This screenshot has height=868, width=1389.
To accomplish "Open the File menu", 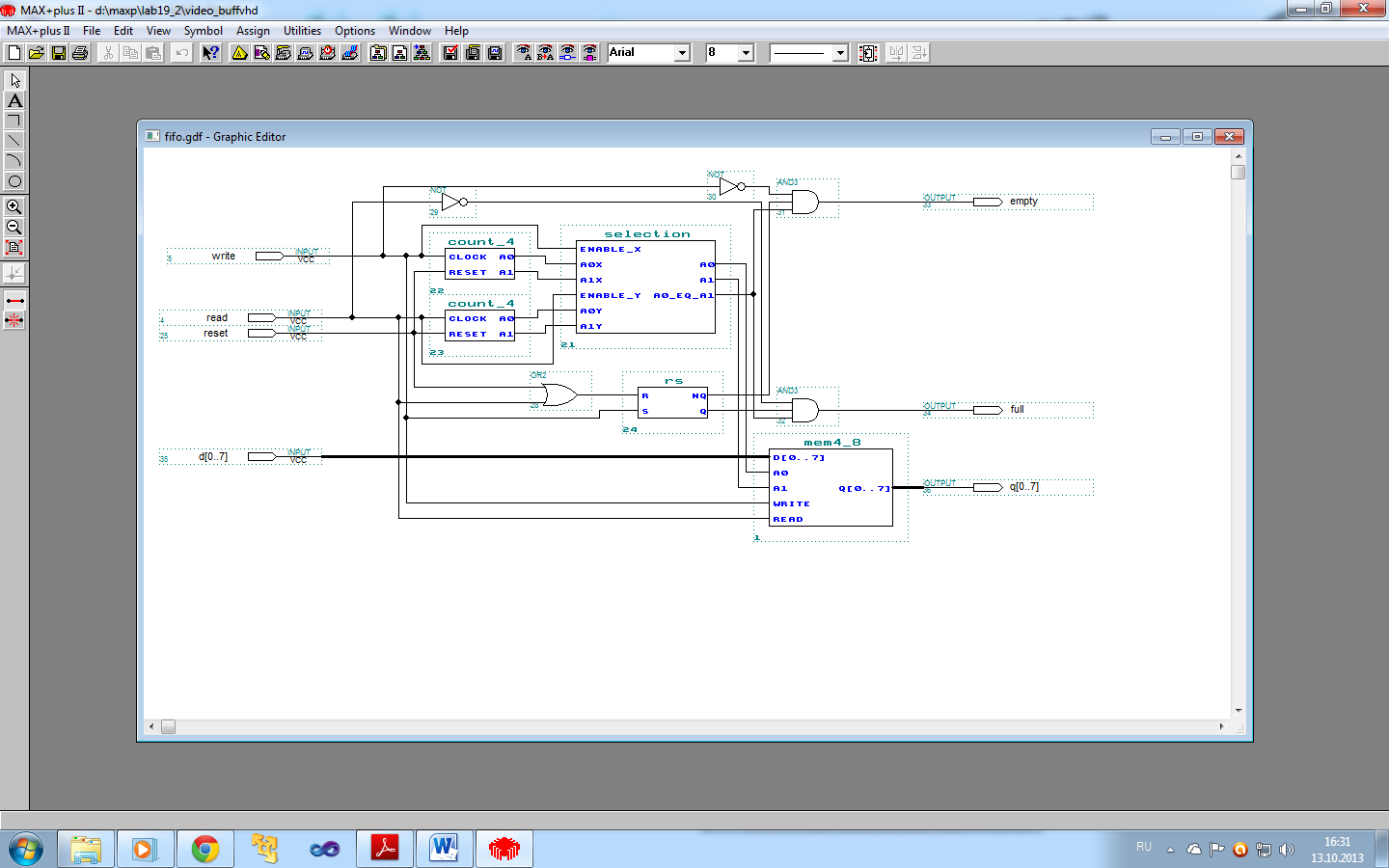I will 92,31.
